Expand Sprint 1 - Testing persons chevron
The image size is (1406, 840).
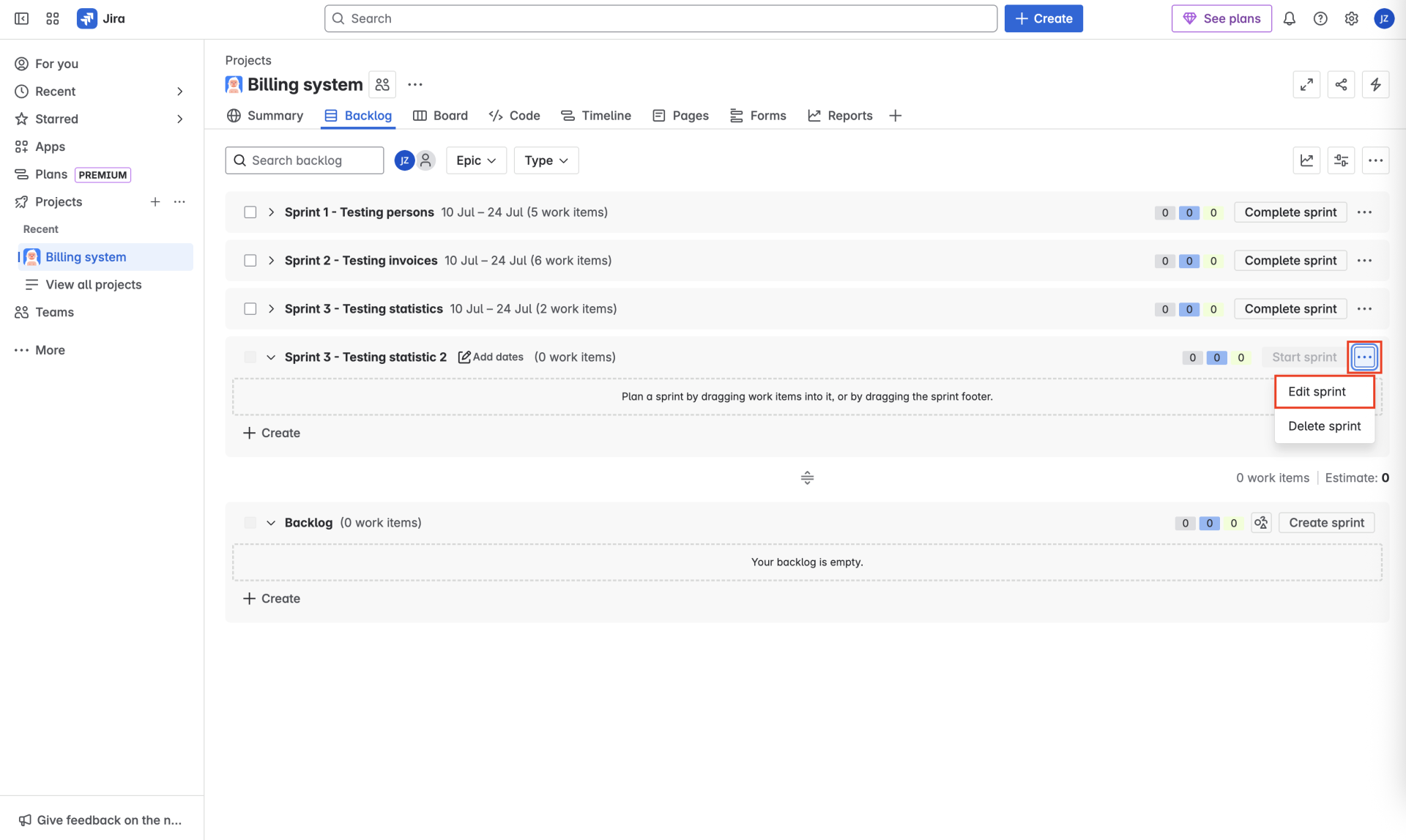(271, 212)
